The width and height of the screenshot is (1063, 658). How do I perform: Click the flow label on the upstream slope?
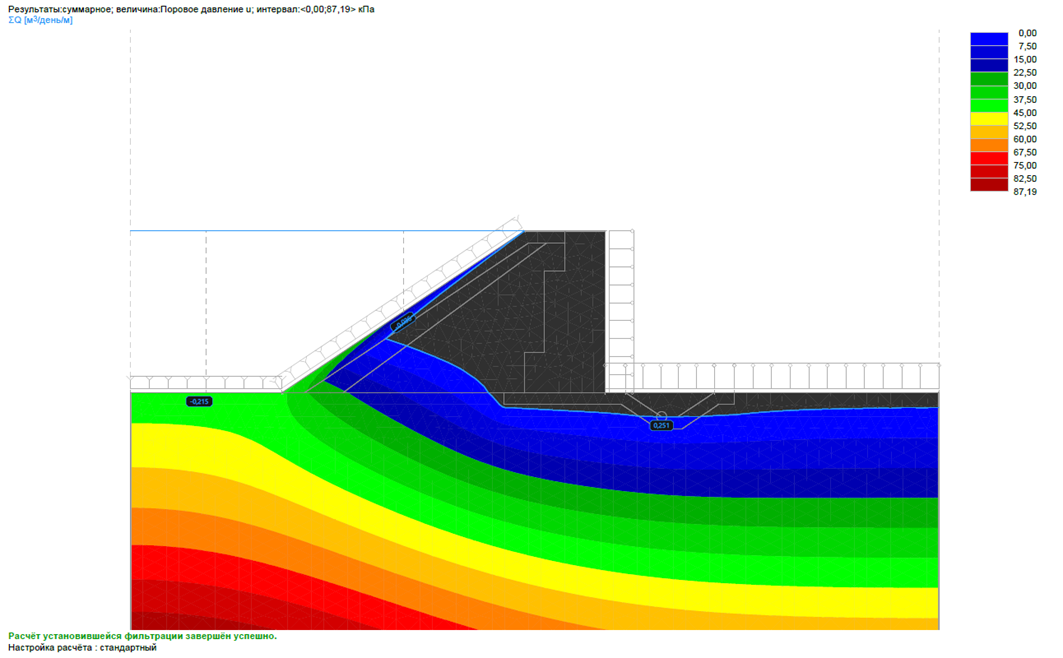click(401, 323)
